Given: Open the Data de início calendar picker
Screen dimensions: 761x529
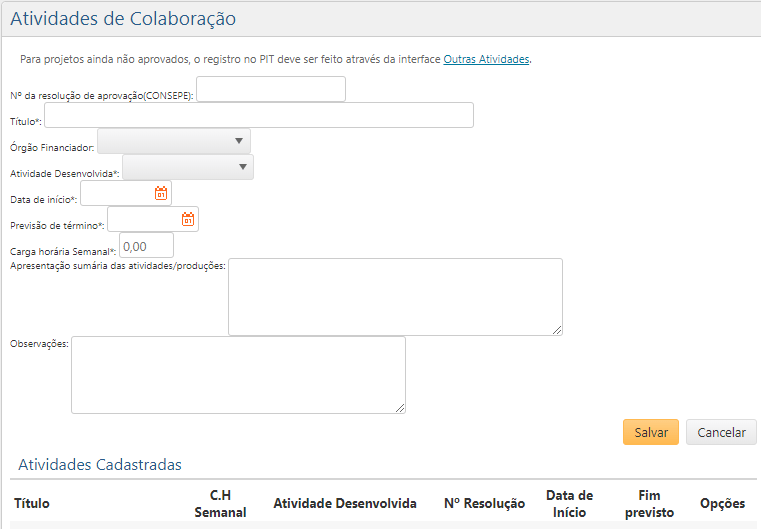Looking at the screenshot, I should click(x=161, y=193).
